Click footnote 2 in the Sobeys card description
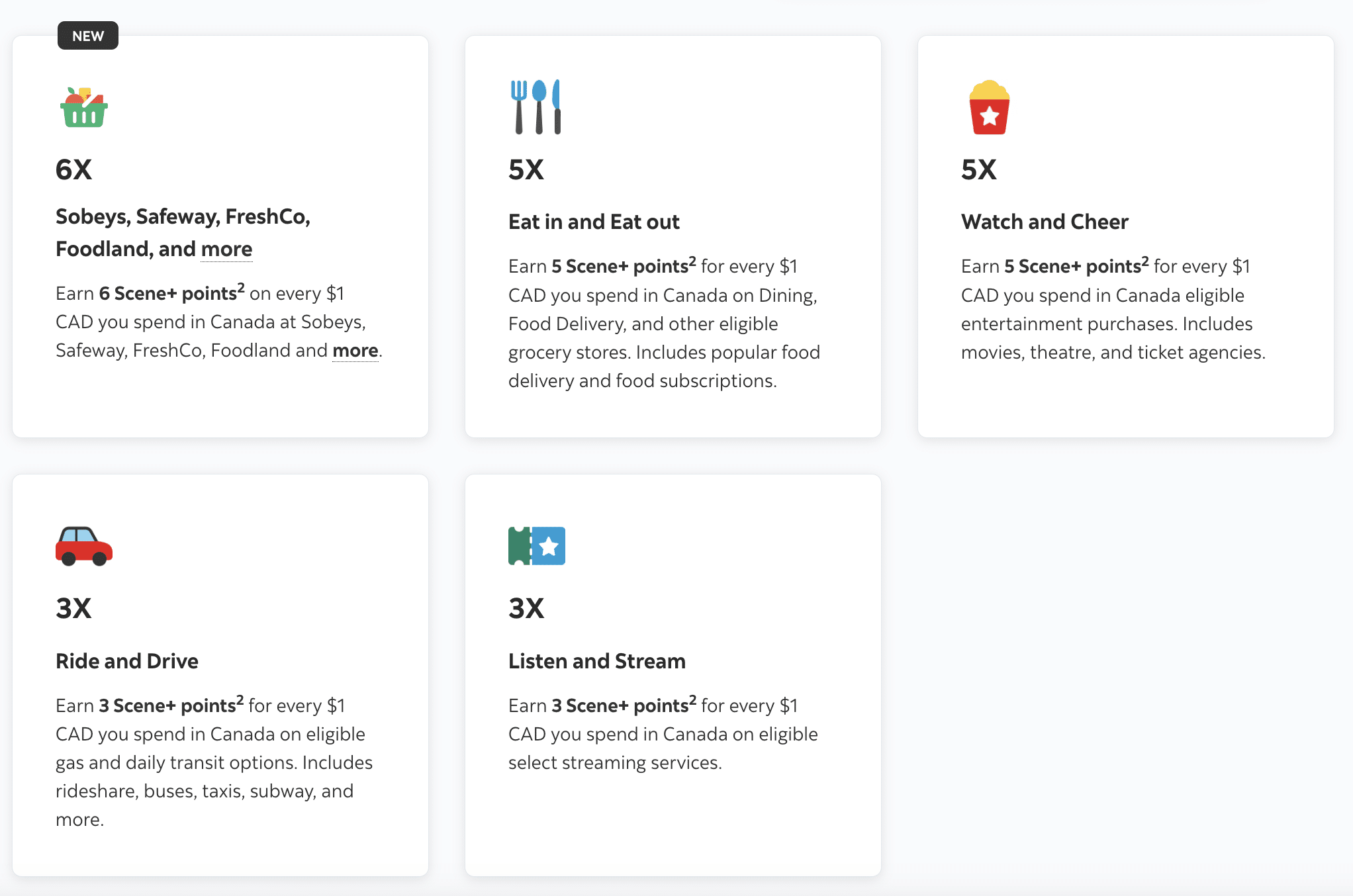 pos(241,288)
